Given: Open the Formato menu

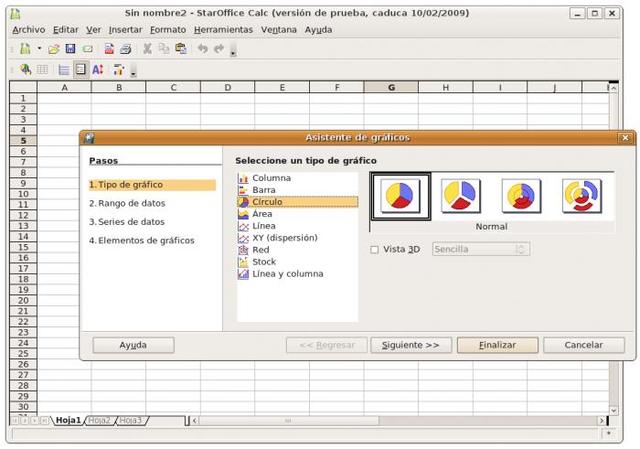Looking at the screenshot, I should click(x=168, y=30).
